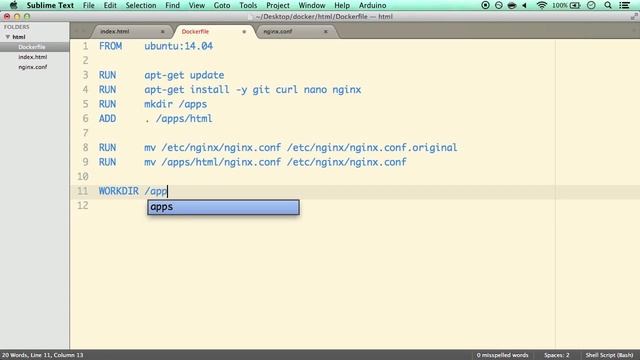Click the menu bar icon left of volume
The width and height of the screenshot is (640, 360).
tap(511, 5)
